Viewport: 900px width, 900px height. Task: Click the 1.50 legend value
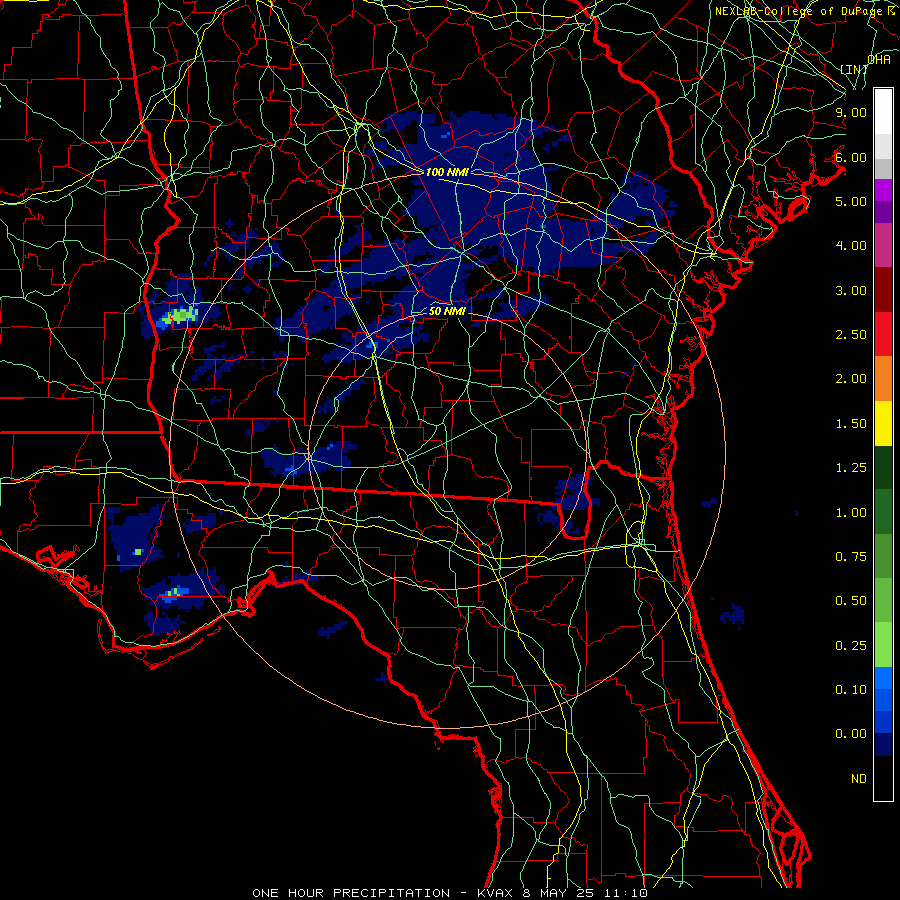[851, 424]
